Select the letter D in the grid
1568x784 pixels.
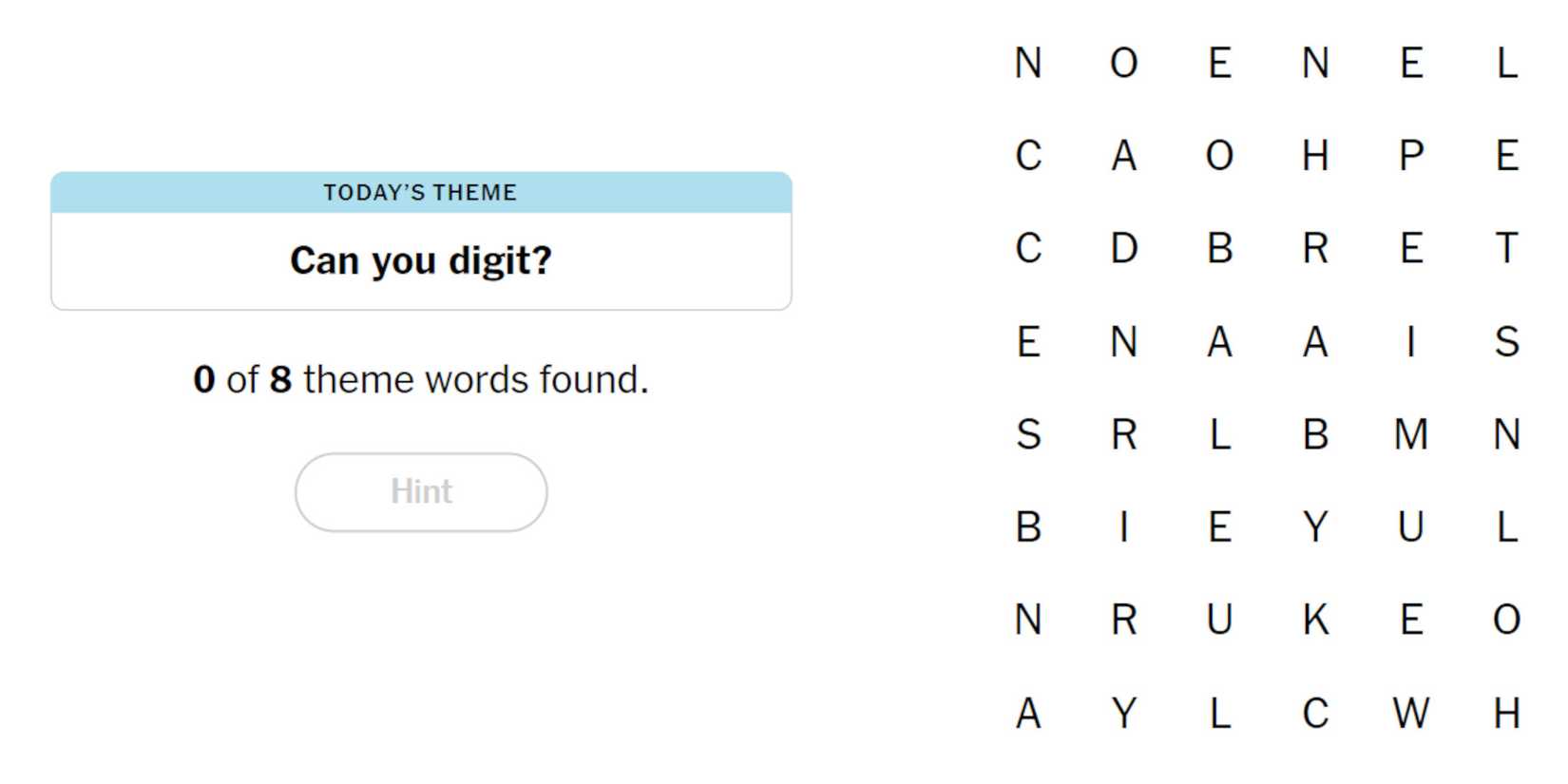point(1124,249)
